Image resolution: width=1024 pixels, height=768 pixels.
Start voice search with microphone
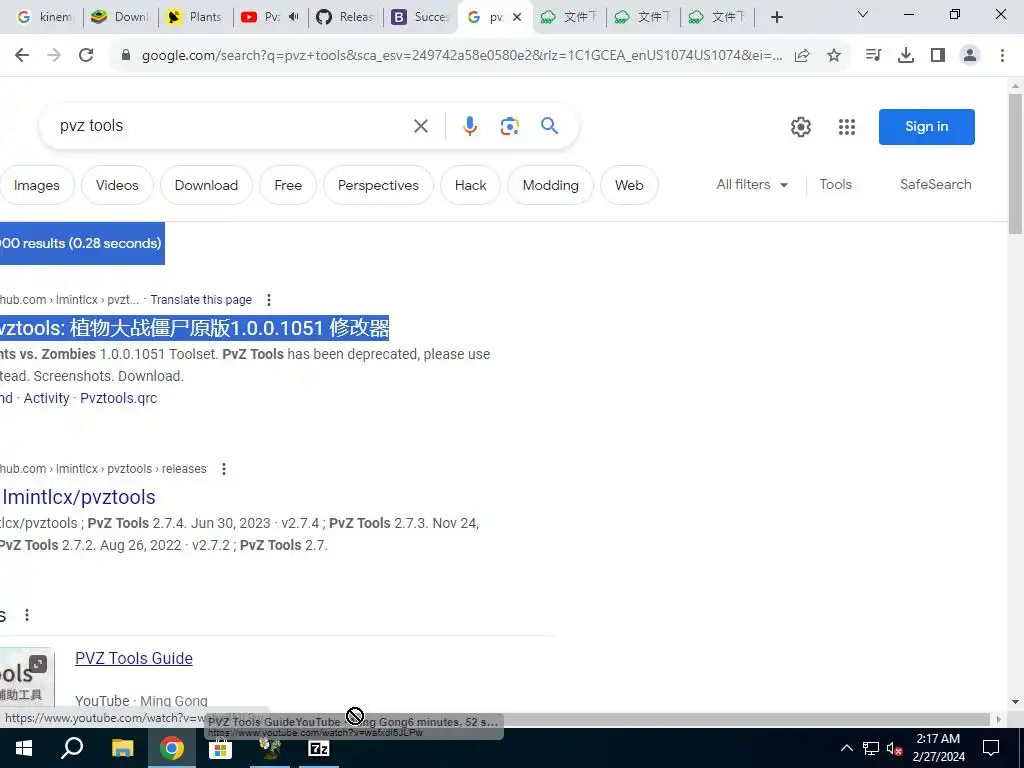point(470,126)
